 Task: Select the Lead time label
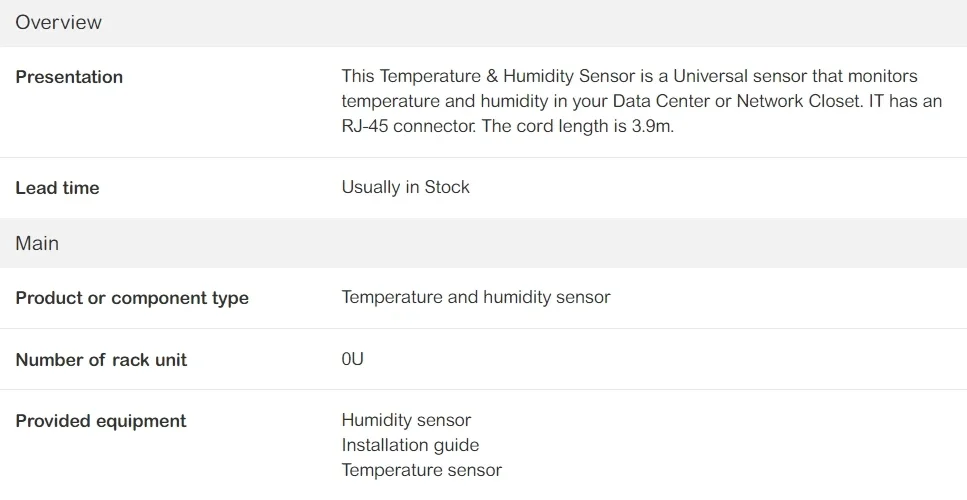[57, 188]
